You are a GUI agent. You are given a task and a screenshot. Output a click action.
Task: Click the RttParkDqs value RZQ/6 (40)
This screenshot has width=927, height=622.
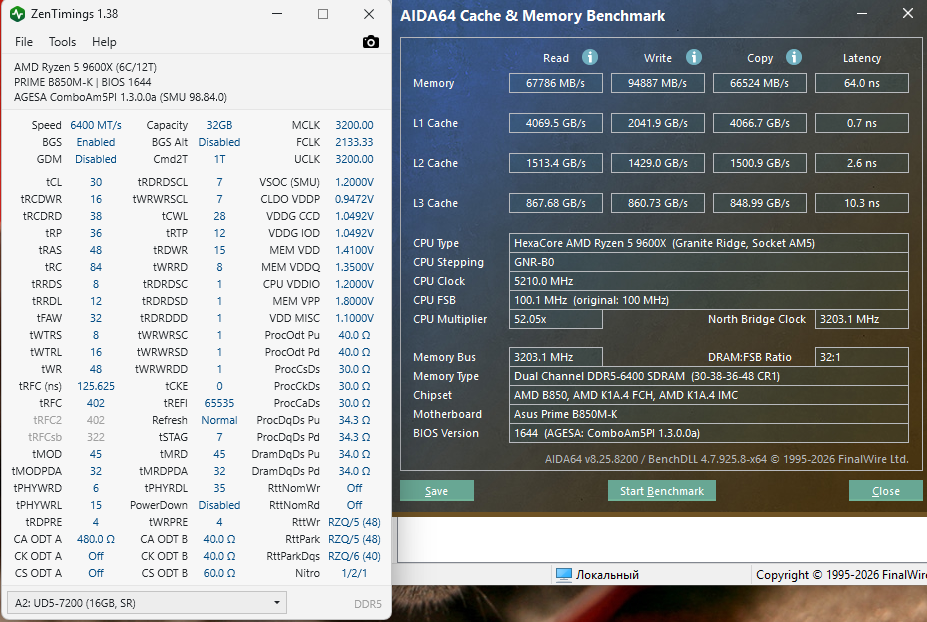point(354,556)
